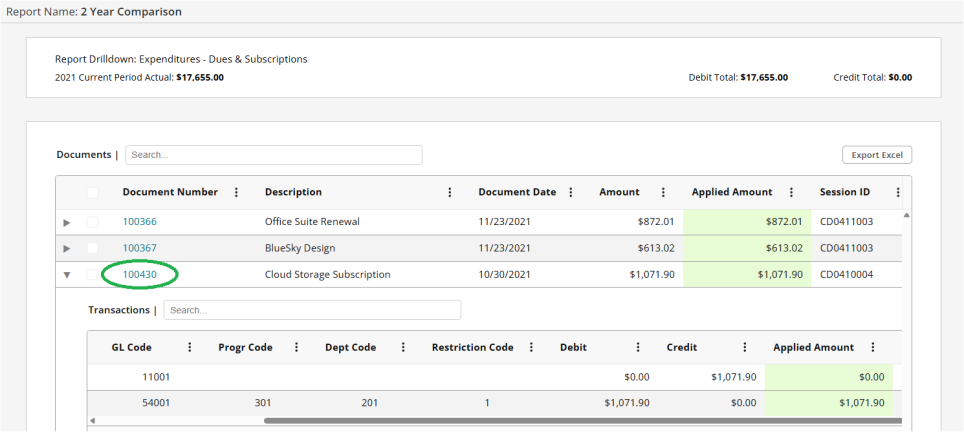The height and width of the screenshot is (432, 964).
Task: Click the Export Excel button
Action: point(877,155)
